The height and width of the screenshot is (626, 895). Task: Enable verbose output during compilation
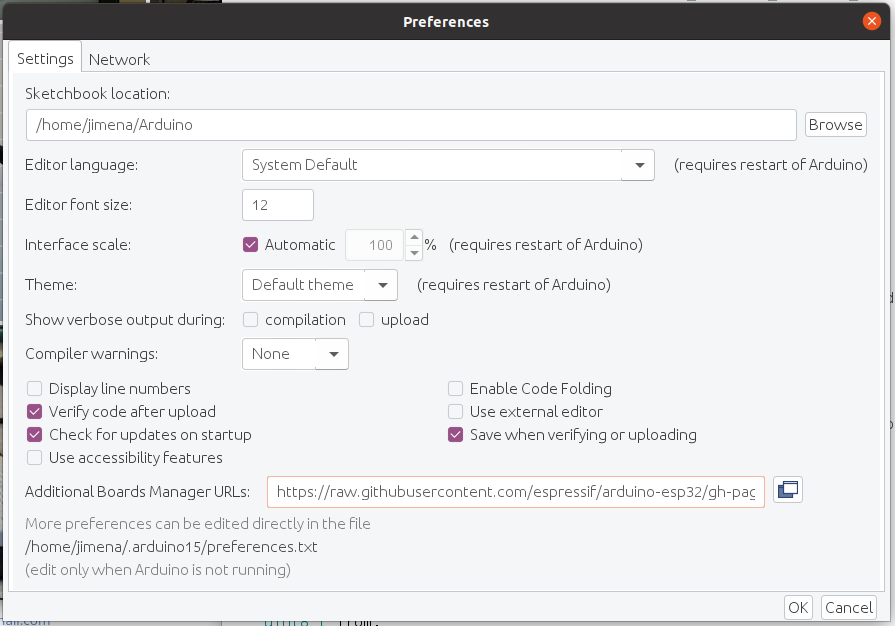click(x=250, y=320)
